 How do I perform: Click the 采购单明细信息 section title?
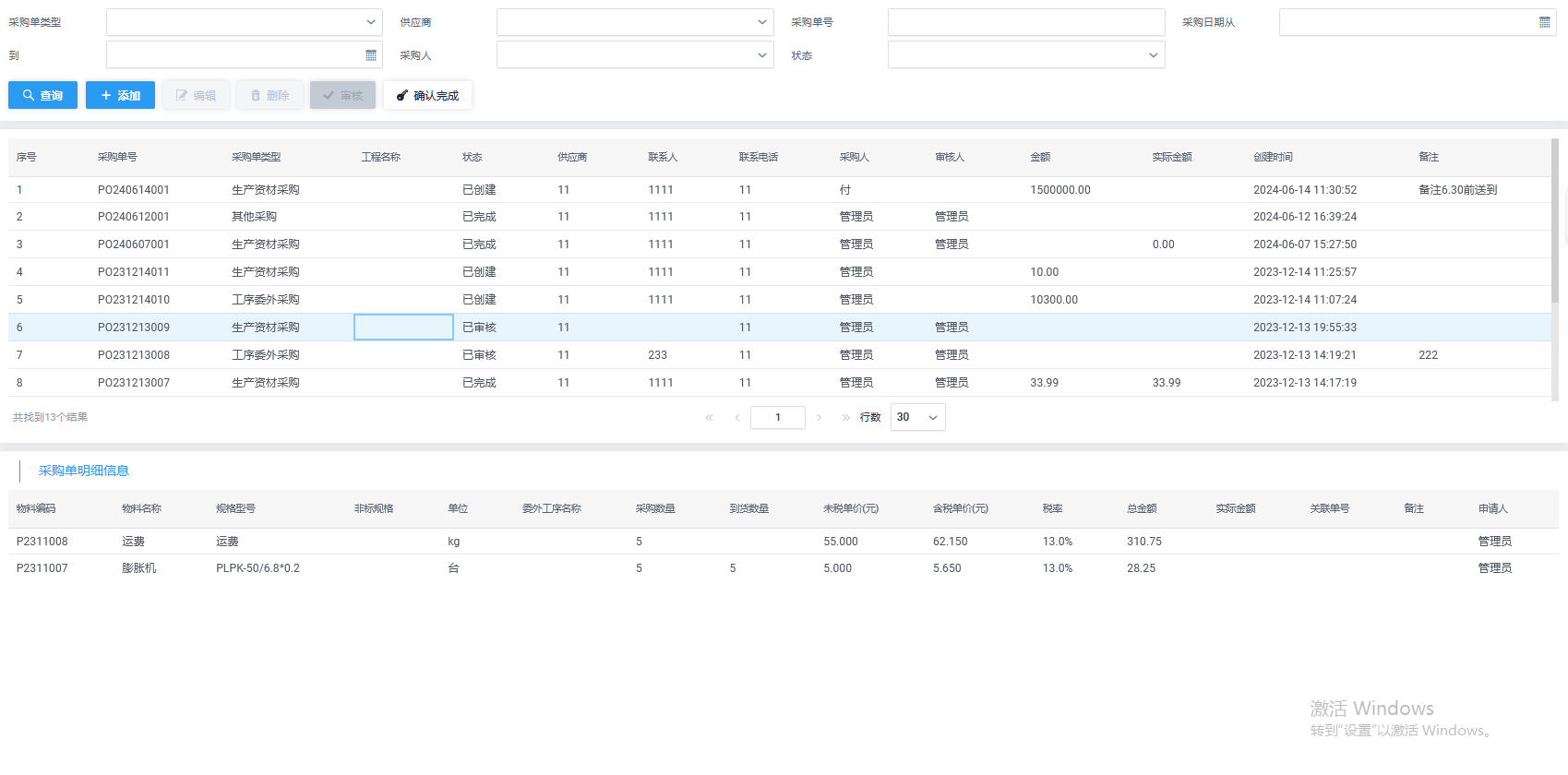[84, 471]
